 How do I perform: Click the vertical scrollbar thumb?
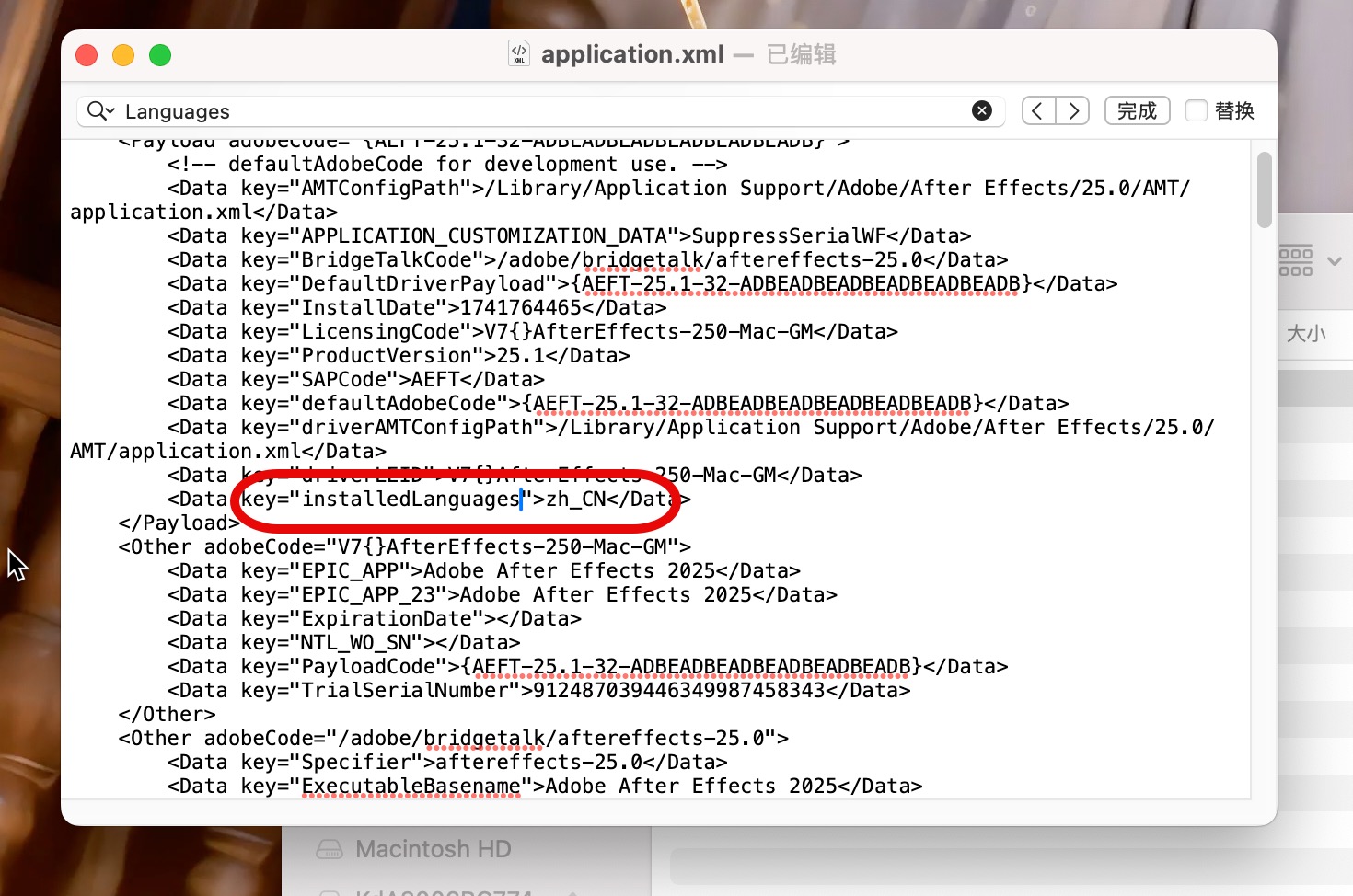[x=1265, y=190]
